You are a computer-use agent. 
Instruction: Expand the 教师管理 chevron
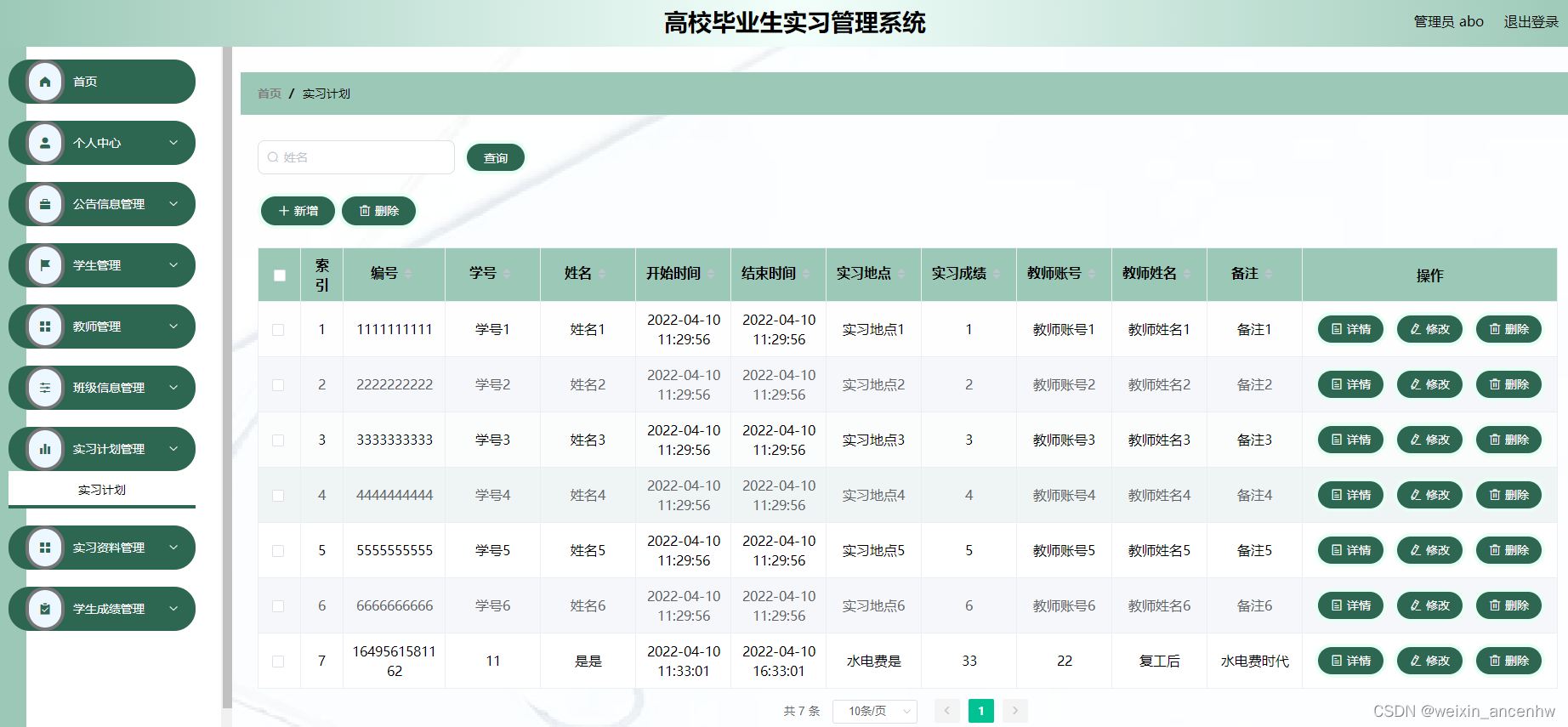(x=173, y=327)
